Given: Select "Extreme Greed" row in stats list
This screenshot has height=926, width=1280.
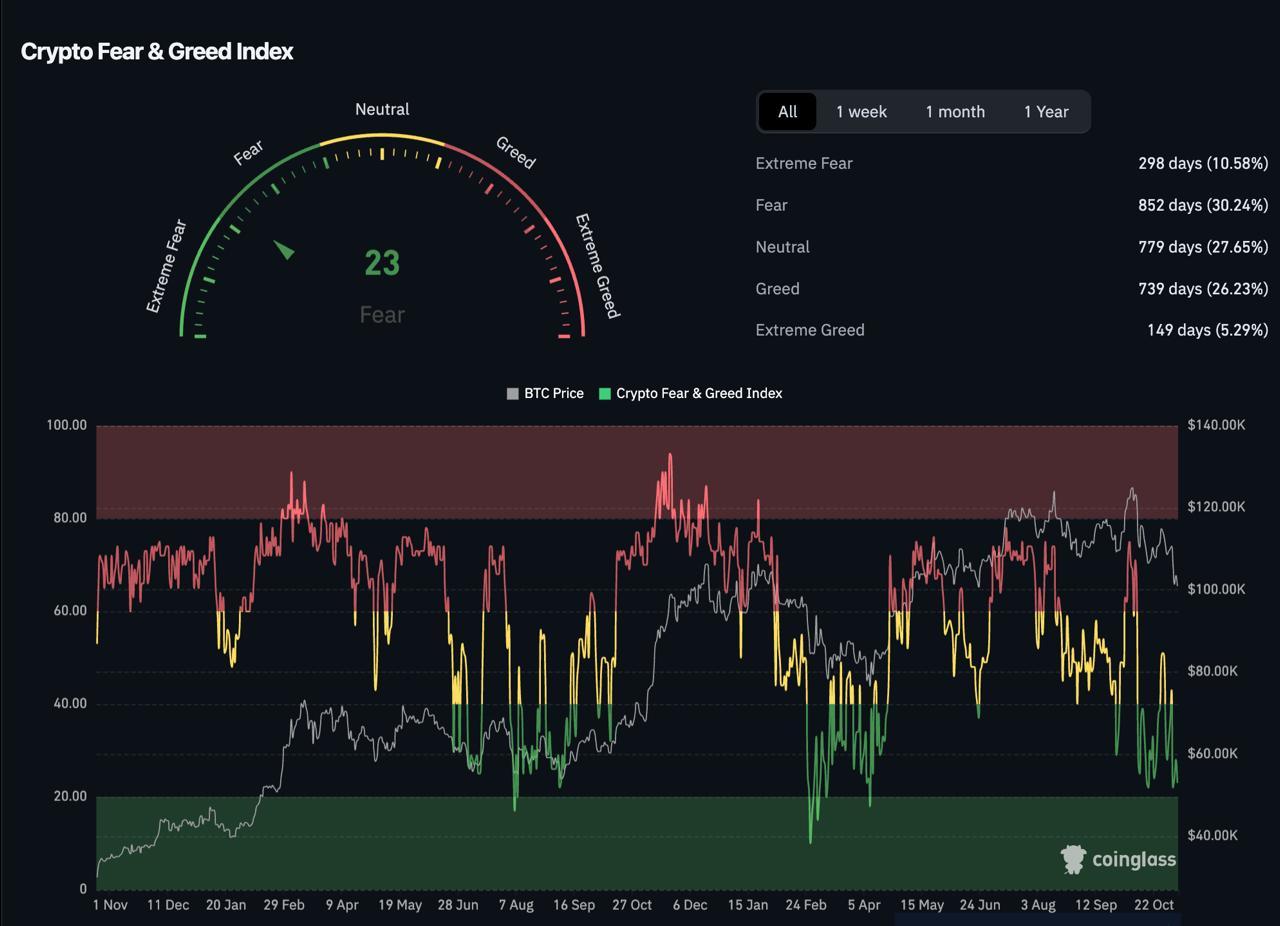Looking at the screenshot, I should tap(810, 330).
